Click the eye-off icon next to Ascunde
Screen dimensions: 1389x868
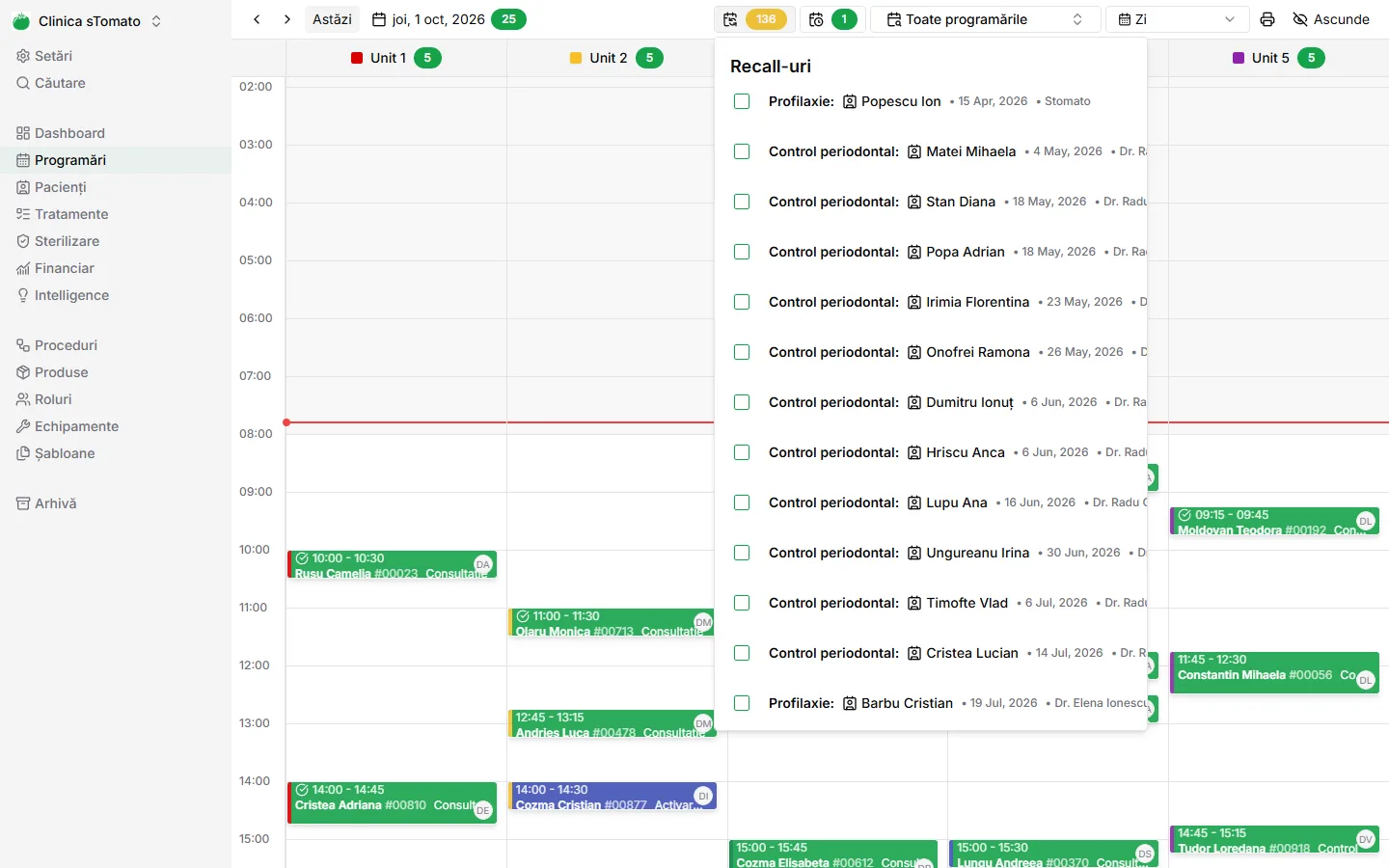click(x=1300, y=19)
